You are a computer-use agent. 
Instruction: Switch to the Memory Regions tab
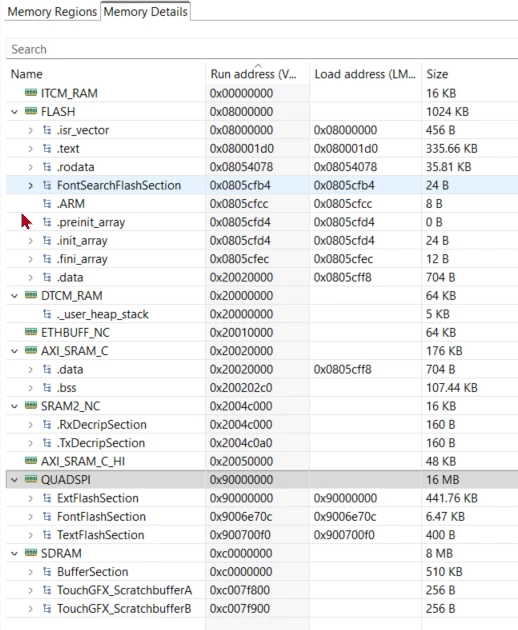pyautogui.click(x=52, y=12)
